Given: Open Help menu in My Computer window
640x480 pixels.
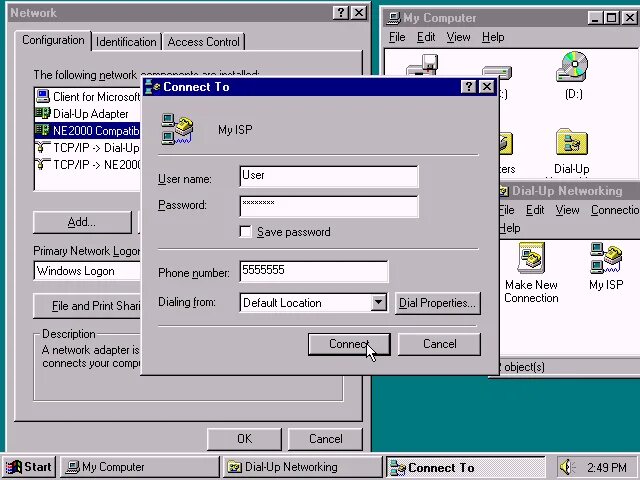Looking at the screenshot, I should pyautogui.click(x=493, y=37).
